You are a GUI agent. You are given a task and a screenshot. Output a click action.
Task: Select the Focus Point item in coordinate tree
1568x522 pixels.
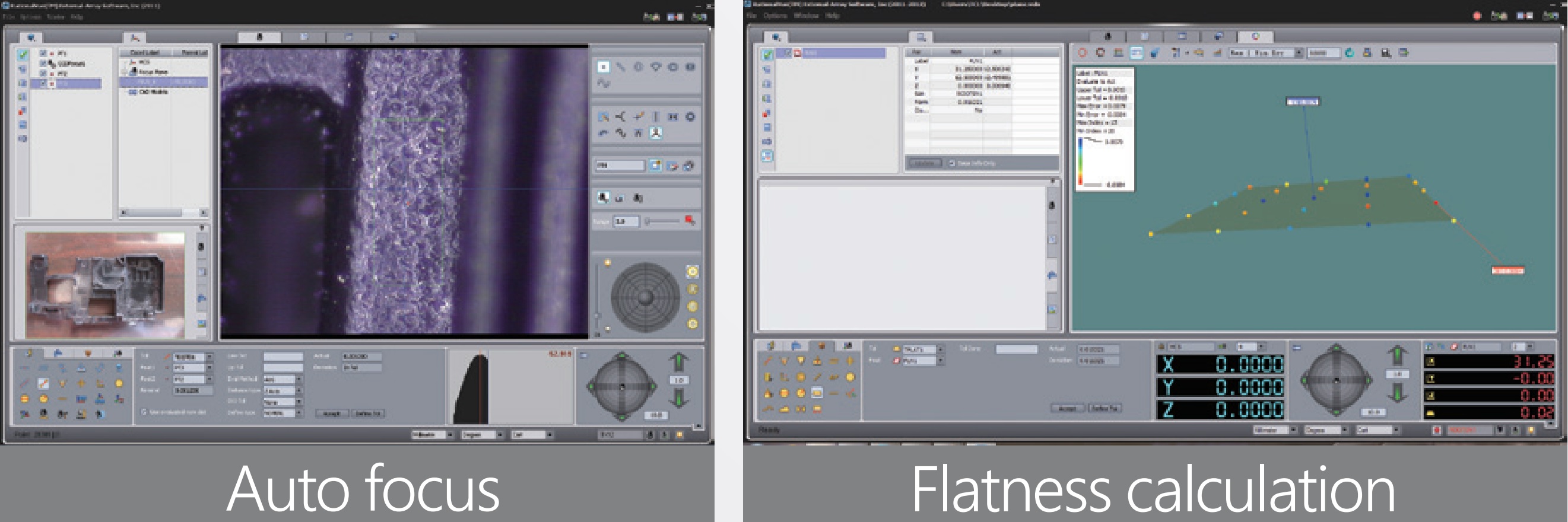(152, 72)
